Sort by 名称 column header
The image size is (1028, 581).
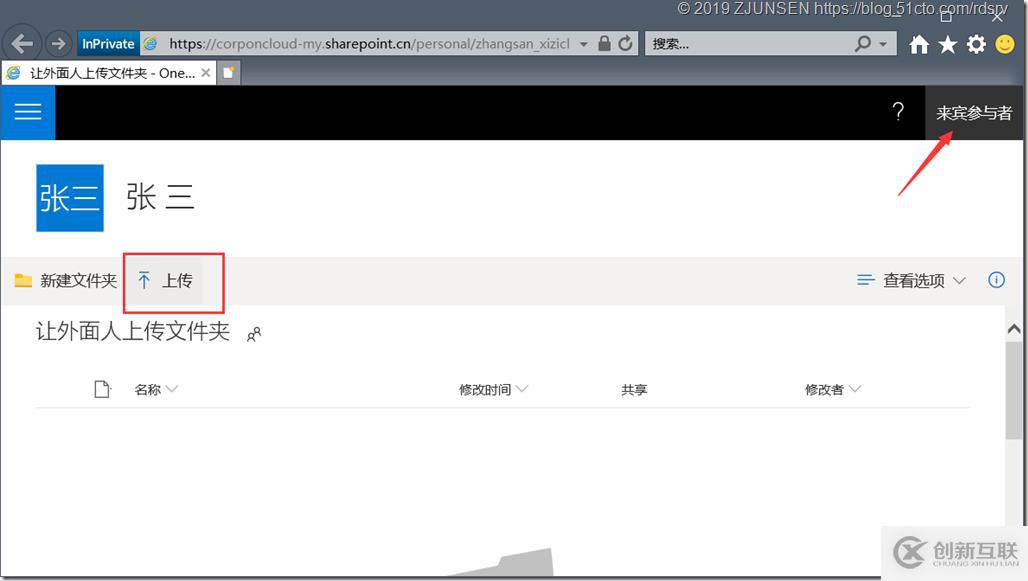coord(156,390)
